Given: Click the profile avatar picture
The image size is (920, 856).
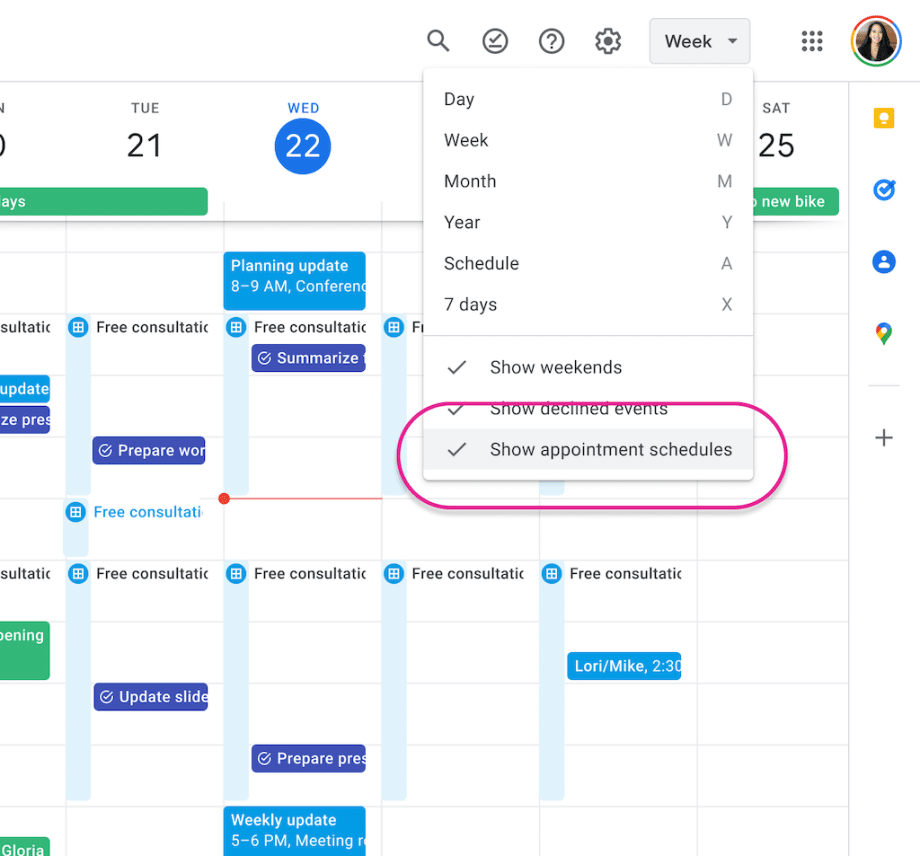Looking at the screenshot, I should 876,41.
